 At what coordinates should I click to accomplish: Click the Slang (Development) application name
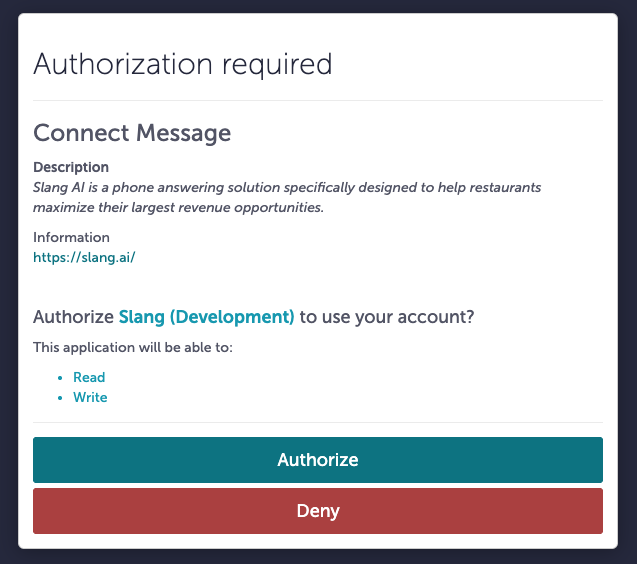pos(206,317)
